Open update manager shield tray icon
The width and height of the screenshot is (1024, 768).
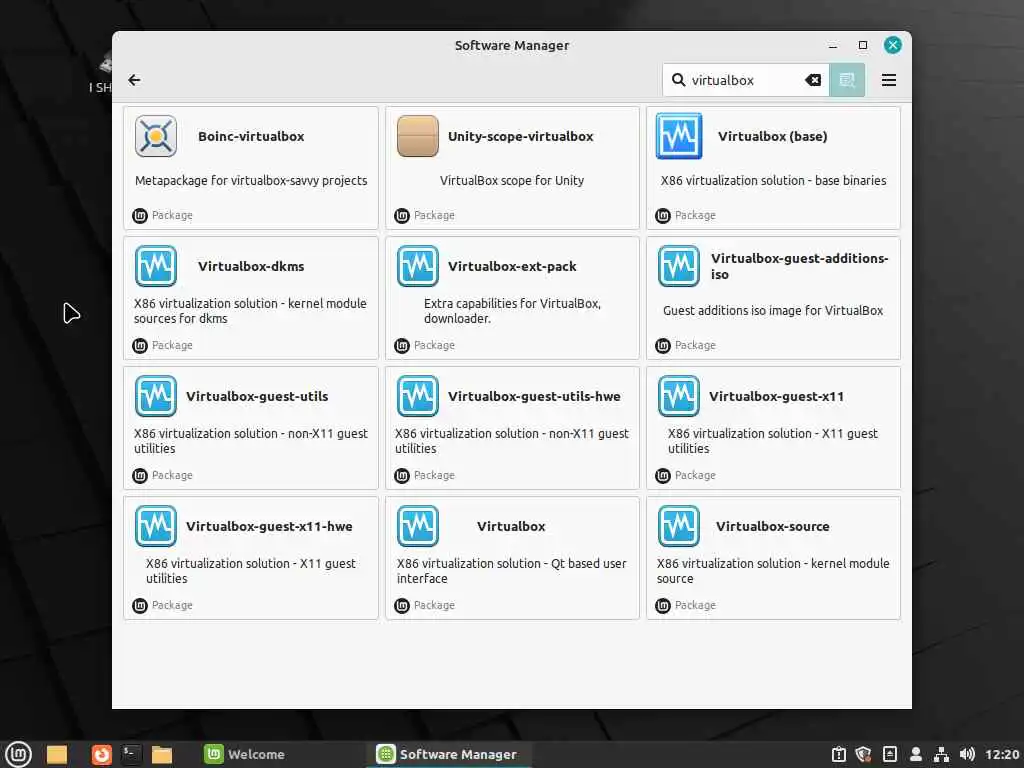click(x=864, y=754)
